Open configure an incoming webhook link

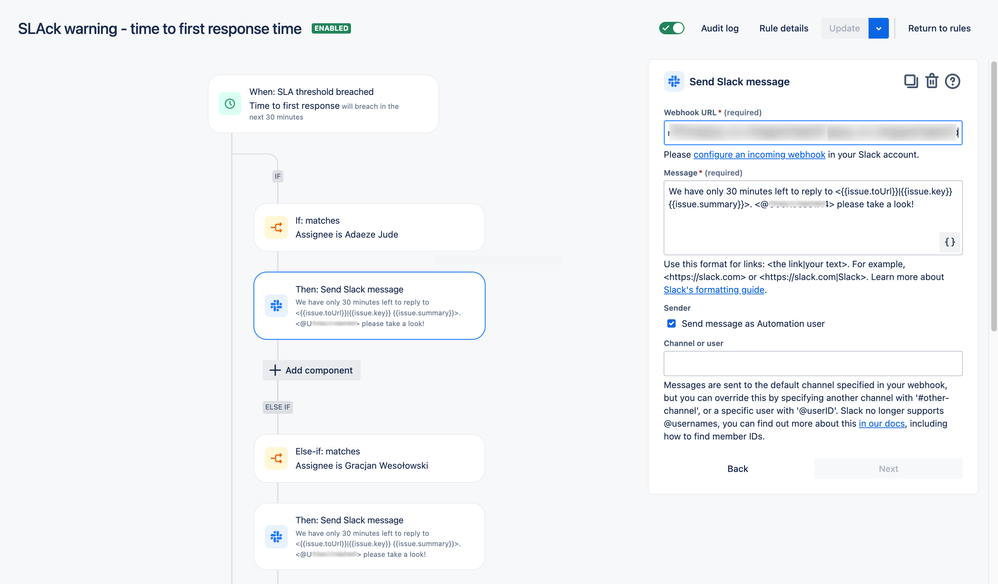tap(759, 155)
